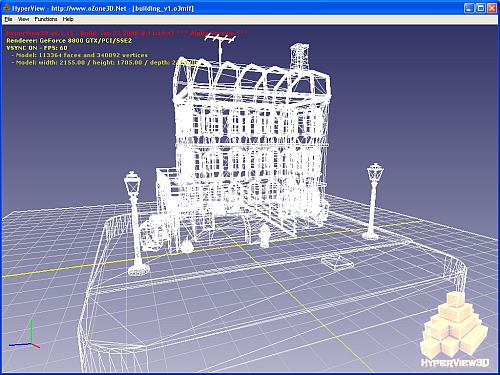Click the title bar text 'building_v1.o3mlf'
The width and height of the screenshot is (500, 375).
[163, 8]
